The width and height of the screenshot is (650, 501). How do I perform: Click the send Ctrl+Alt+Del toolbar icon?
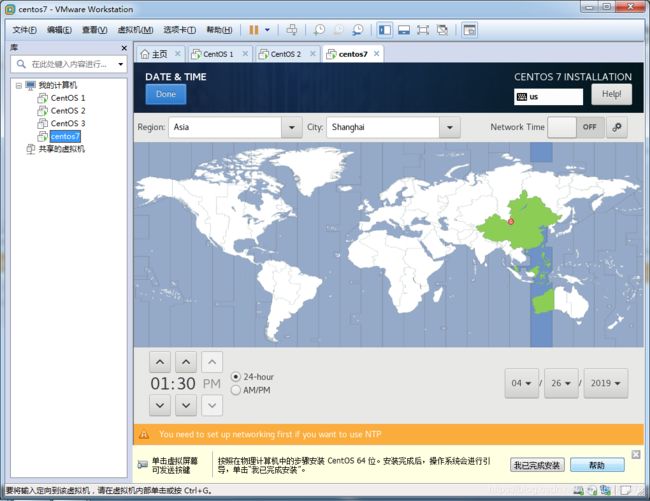(x=291, y=30)
